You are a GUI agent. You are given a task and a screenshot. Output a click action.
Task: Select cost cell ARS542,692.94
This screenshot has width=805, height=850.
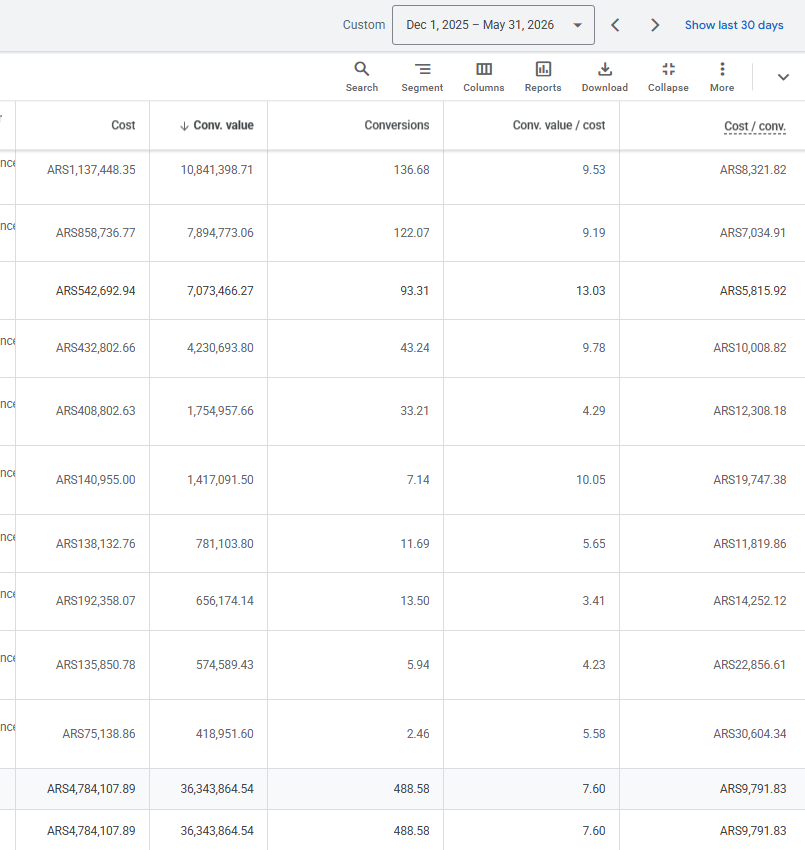coord(95,291)
